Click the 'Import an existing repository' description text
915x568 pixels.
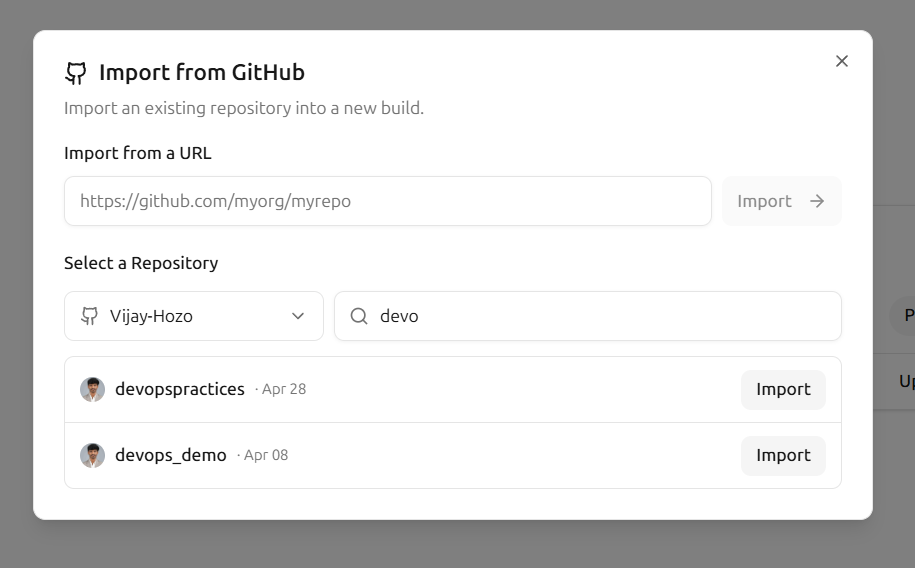[x=244, y=109]
